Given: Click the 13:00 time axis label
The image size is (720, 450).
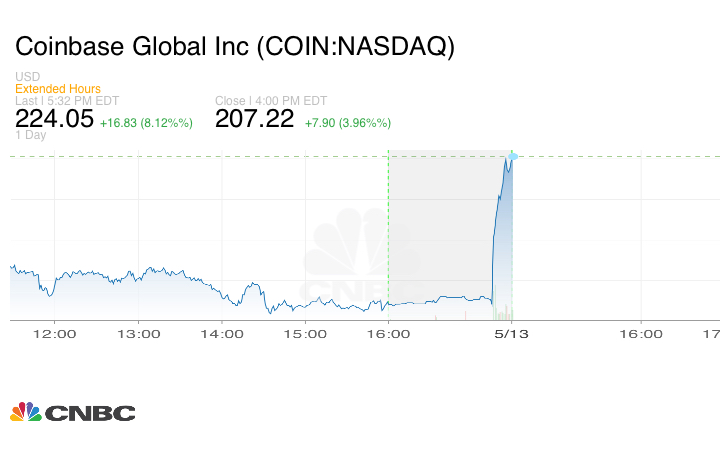Looking at the screenshot, I should click(x=137, y=334).
